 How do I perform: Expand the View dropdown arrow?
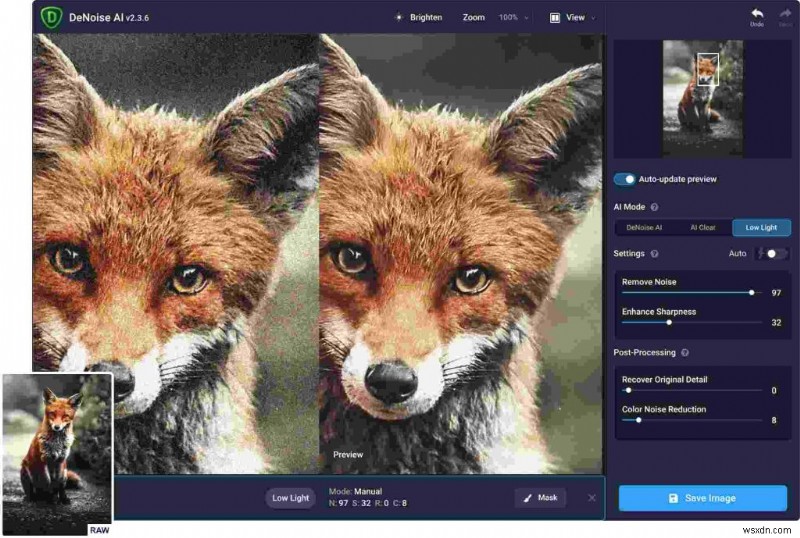tap(593, 18)
